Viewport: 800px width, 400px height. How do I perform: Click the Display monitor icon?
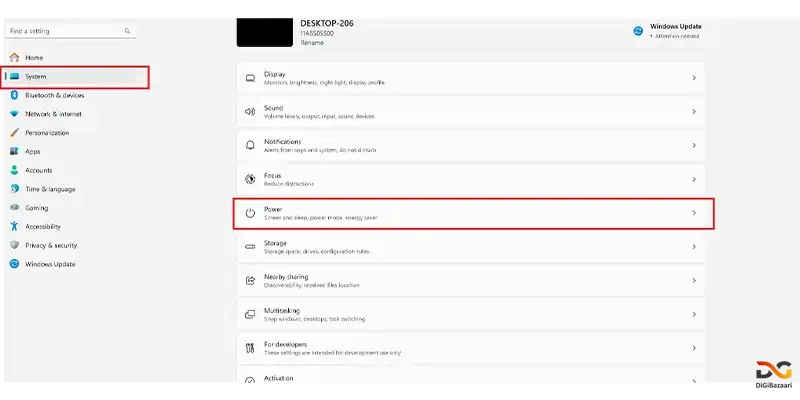click(250, 77)
